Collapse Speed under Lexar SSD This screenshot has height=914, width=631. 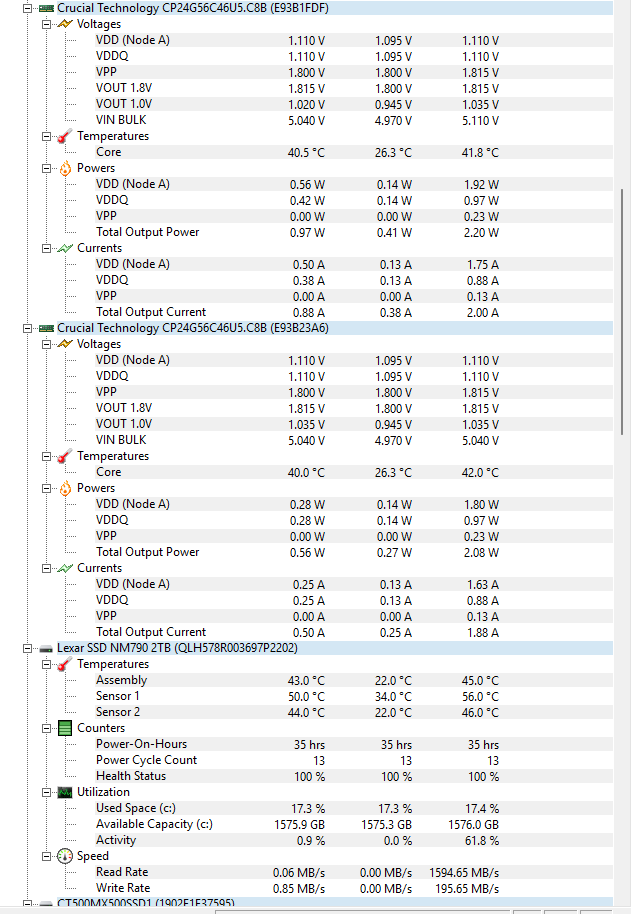46,856
